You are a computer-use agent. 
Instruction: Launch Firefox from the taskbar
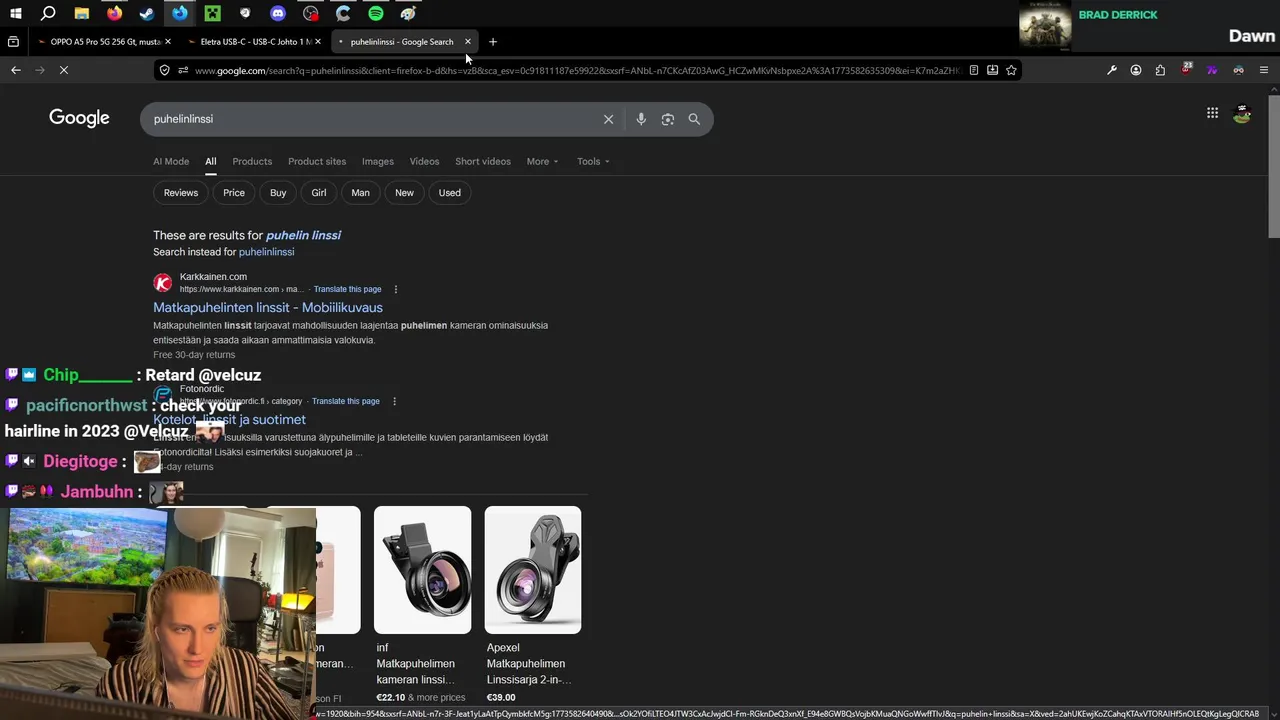click(114, 13)
